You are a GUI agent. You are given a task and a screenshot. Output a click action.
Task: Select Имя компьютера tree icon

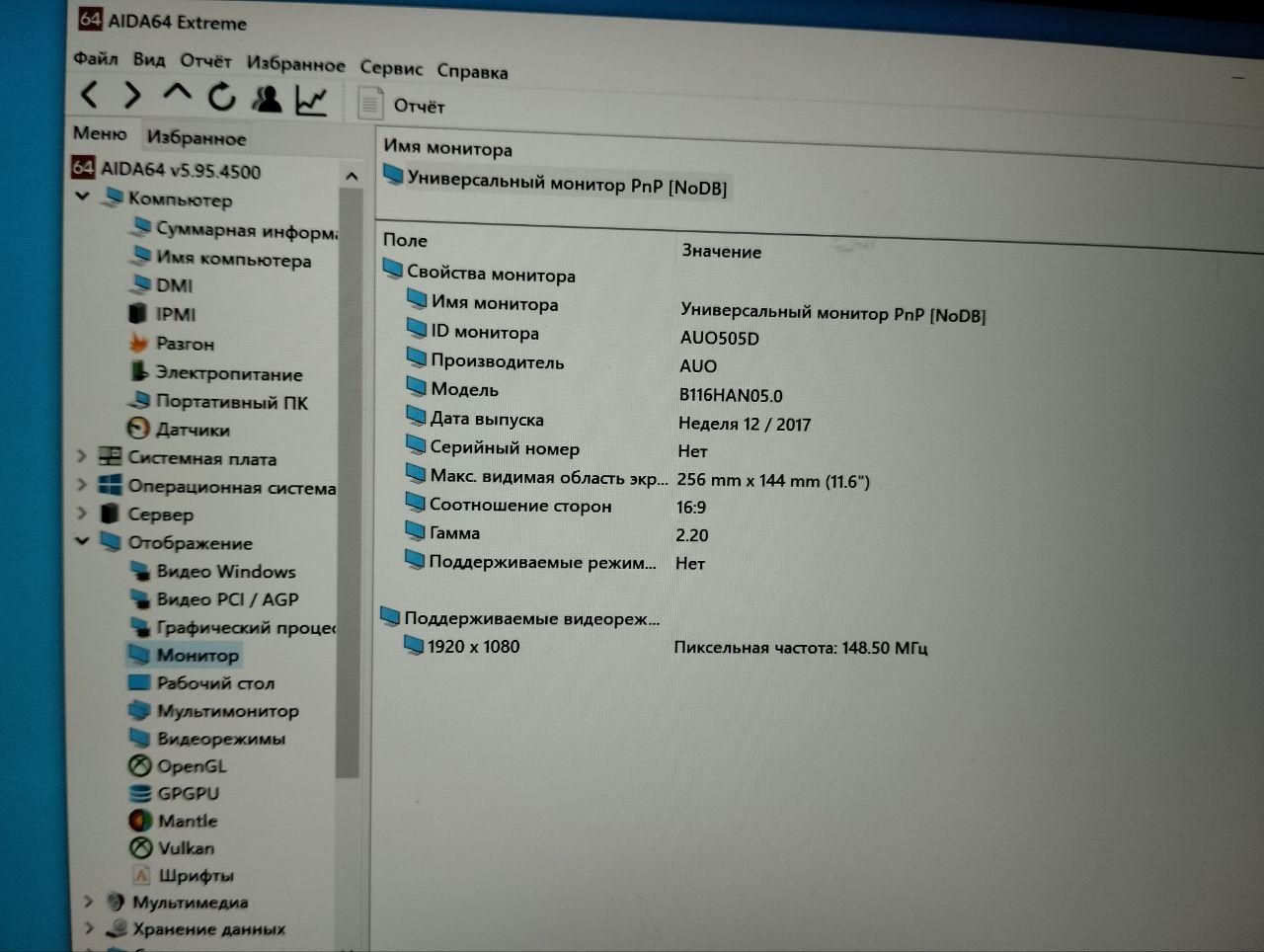click(x=140, y=256)
